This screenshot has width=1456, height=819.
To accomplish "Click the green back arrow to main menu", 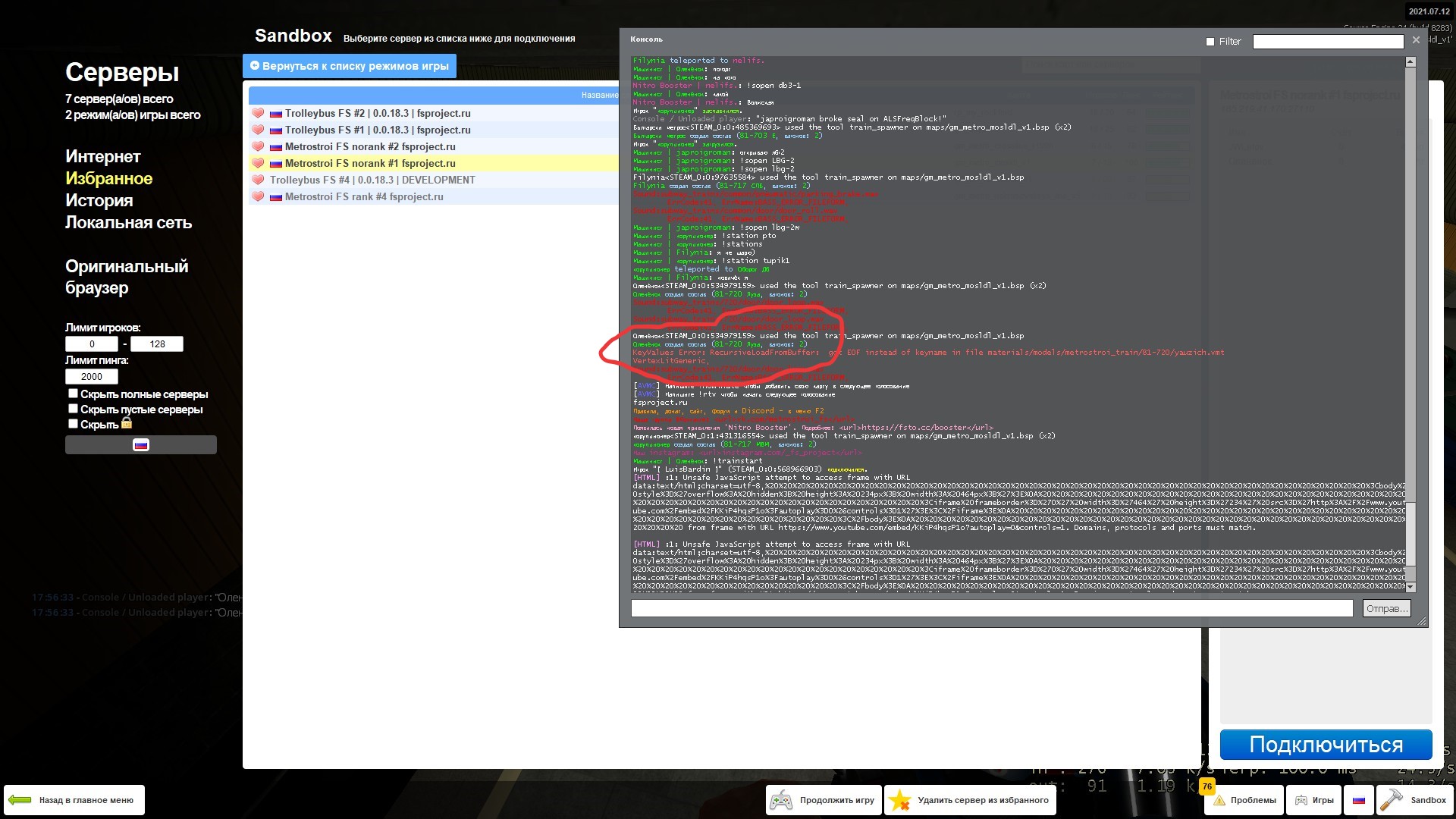I will pyautogui.click(x=20, y=800).
